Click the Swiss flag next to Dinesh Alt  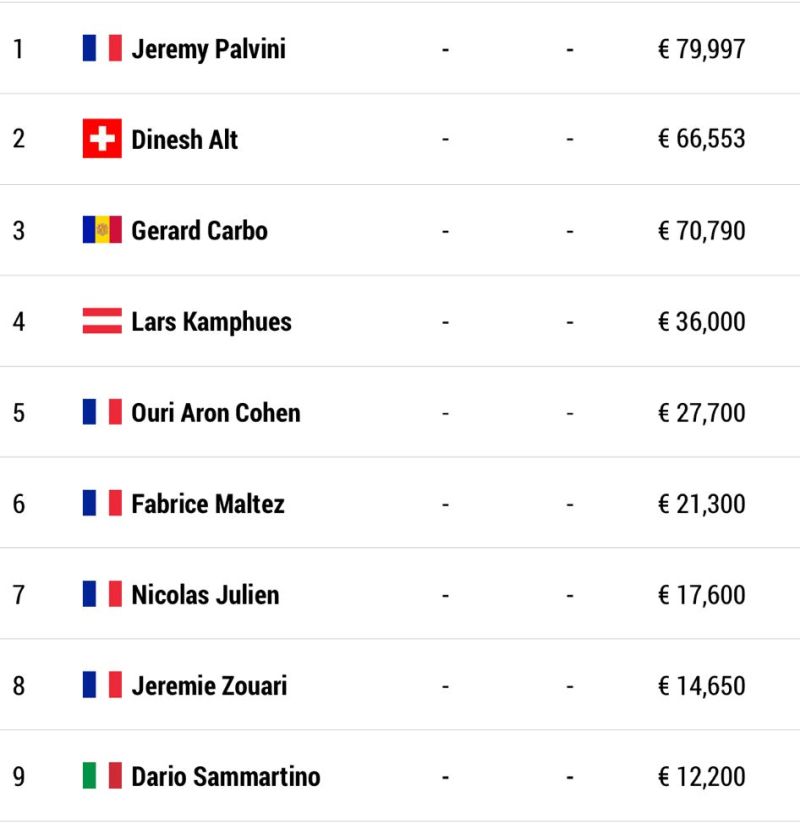point(102,139)
